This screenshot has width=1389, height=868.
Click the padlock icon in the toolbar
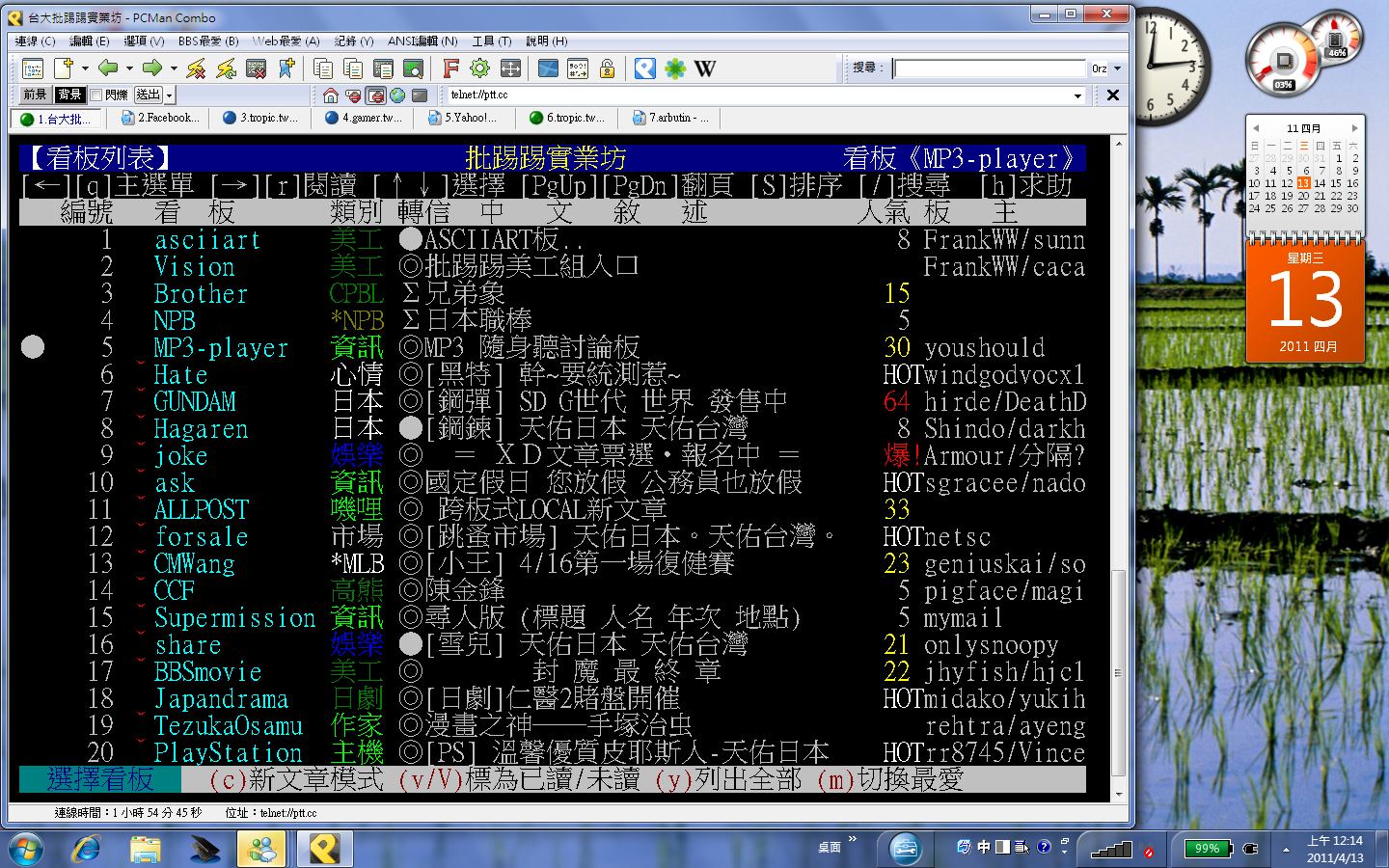pyautogui.click(x=607, y=68)
